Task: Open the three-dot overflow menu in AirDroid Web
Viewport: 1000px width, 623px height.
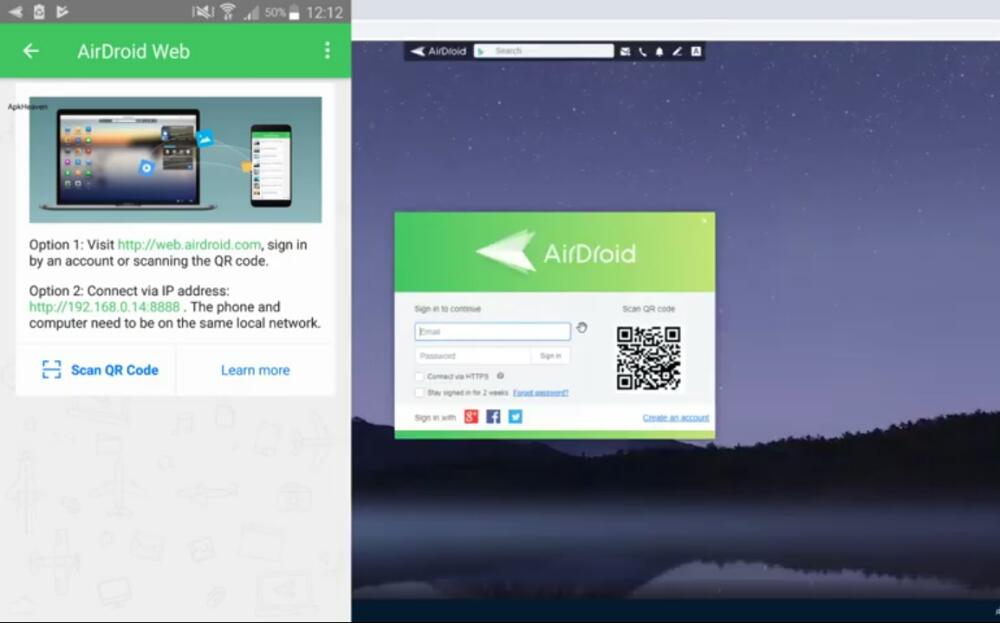Action: (x=327, y=51)
